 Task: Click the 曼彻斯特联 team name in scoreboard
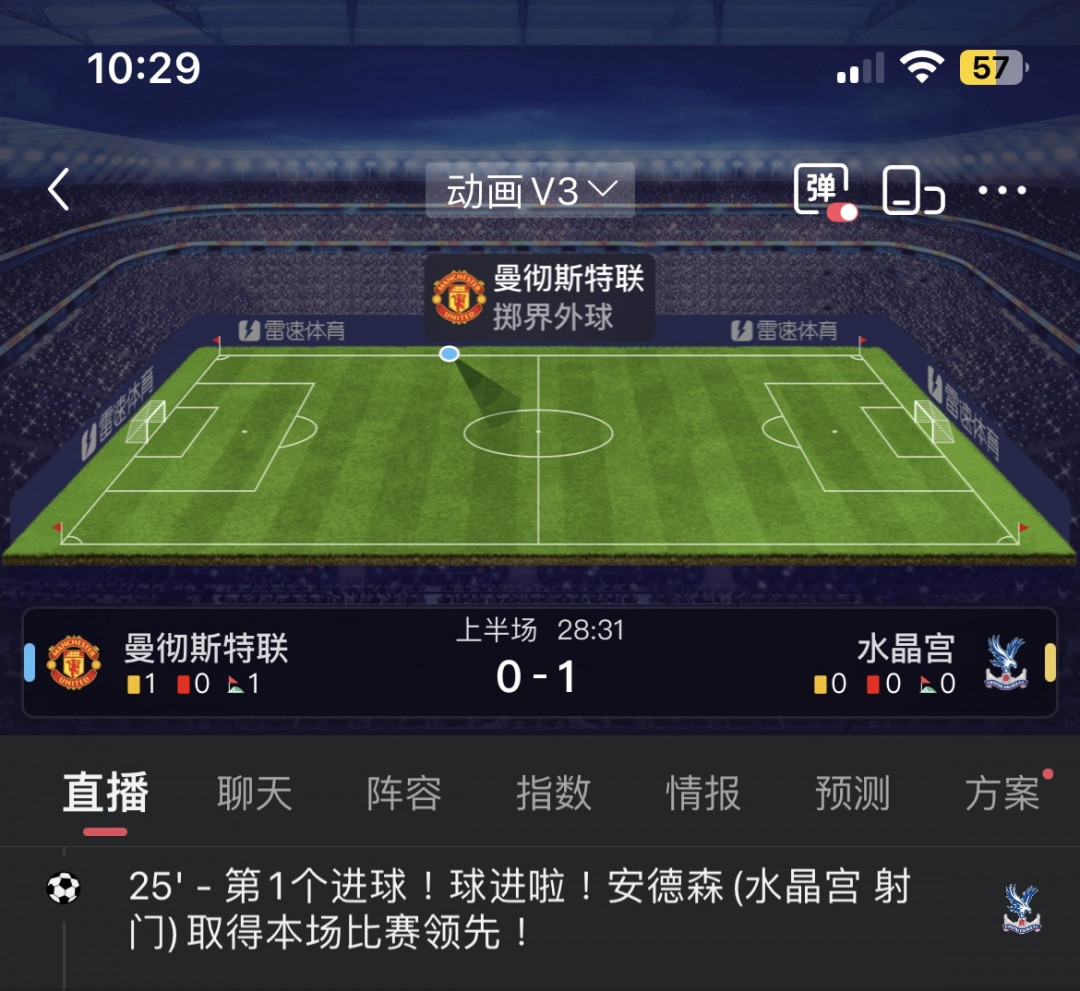click(206, 648)
